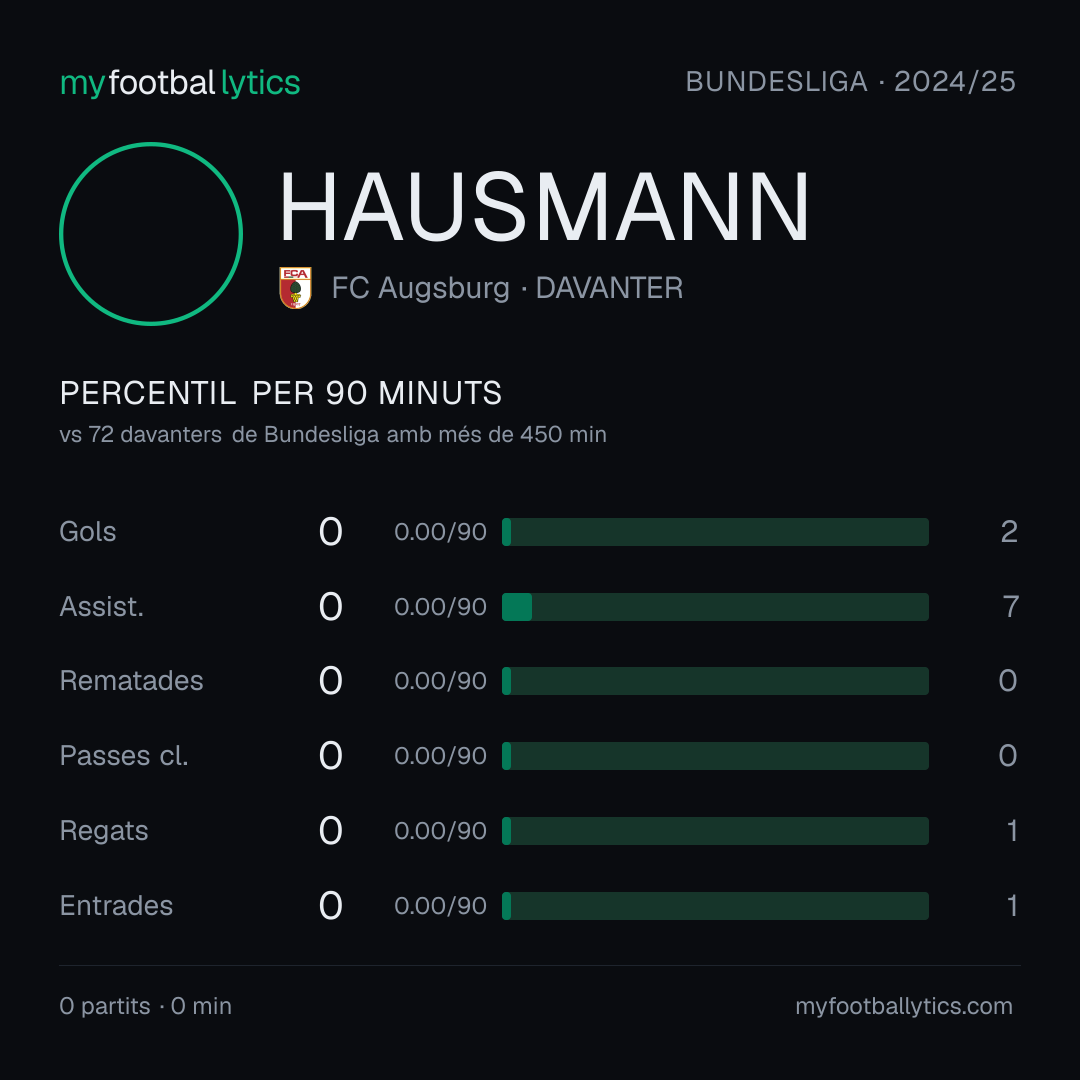Select the HAUSMANN player name heading
Image resolution: width=1080 pixels, height=1080 pixels.
coord(544,207)
